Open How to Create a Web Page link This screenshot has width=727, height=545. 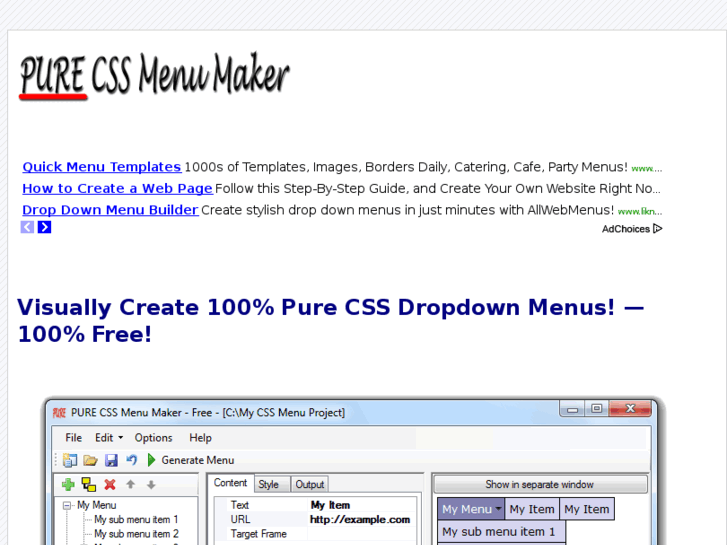click(x=117, y=188)
